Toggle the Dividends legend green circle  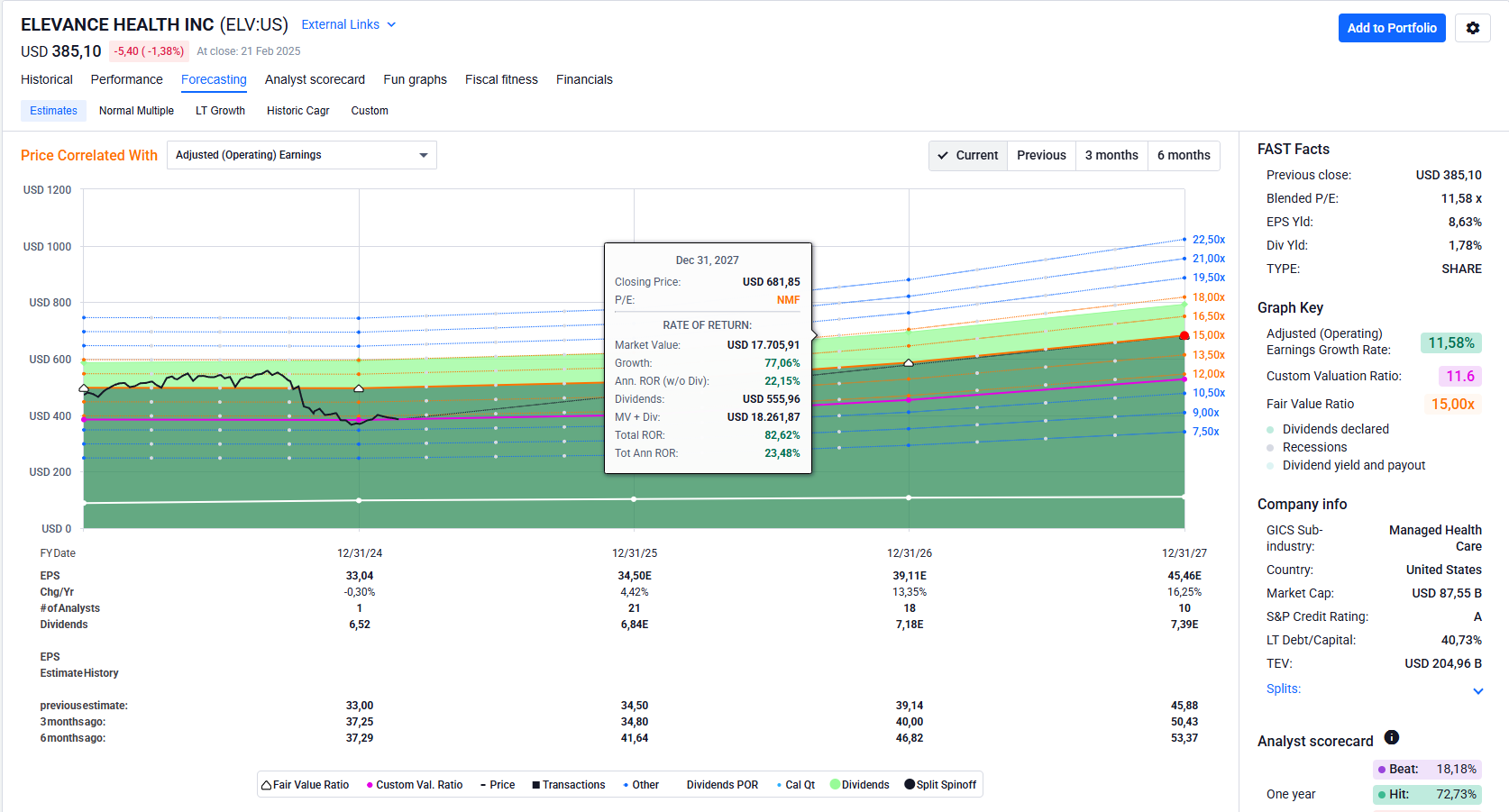835,785
